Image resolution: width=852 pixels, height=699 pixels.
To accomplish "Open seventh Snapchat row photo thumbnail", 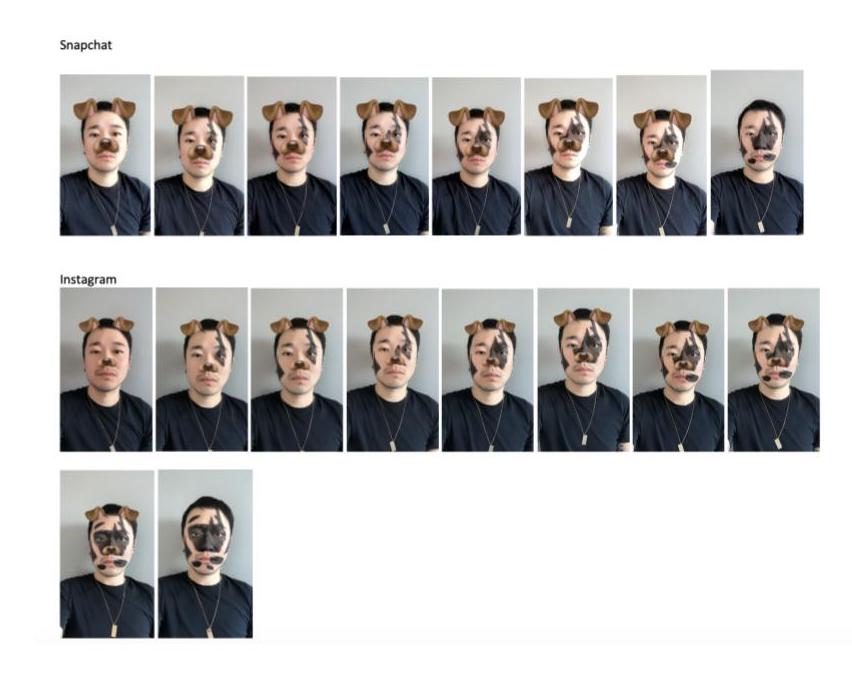I will [x=662, y=155].
